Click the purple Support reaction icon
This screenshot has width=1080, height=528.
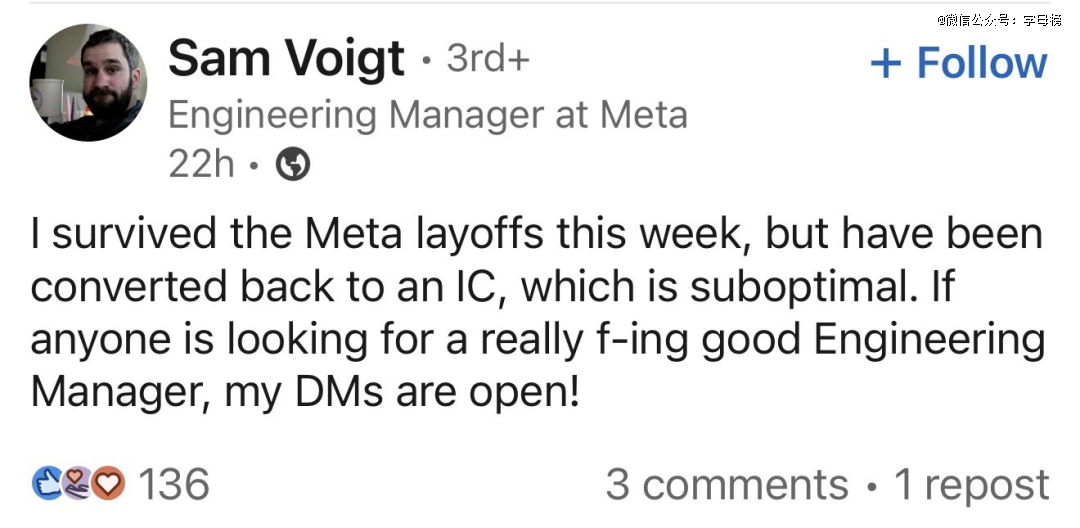pos(77,483)
